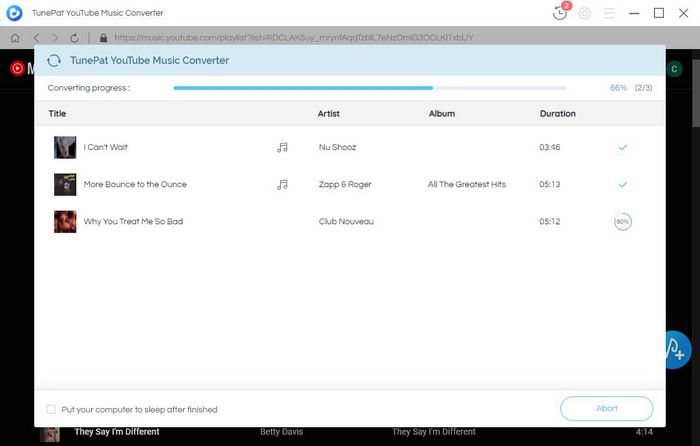
Task: Click Why You Treat Me So Bad thumbnail
Action: [x=65, y=221]
